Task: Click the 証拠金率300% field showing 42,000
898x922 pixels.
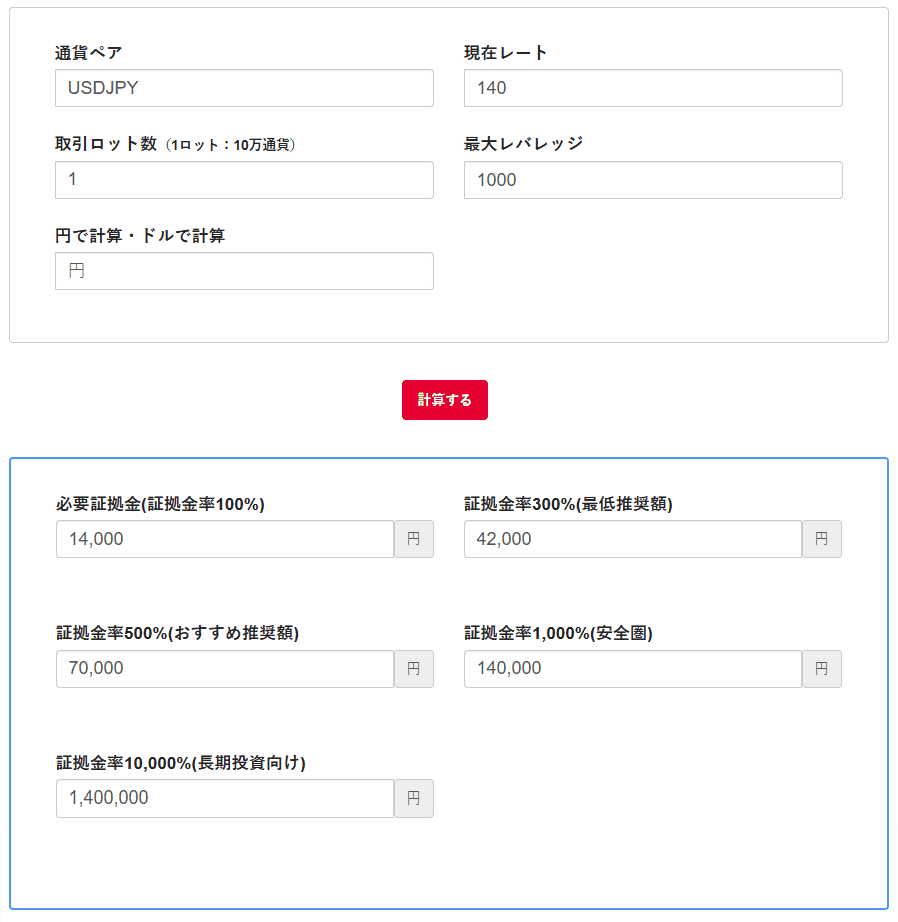Action: (x=633, y=539)
